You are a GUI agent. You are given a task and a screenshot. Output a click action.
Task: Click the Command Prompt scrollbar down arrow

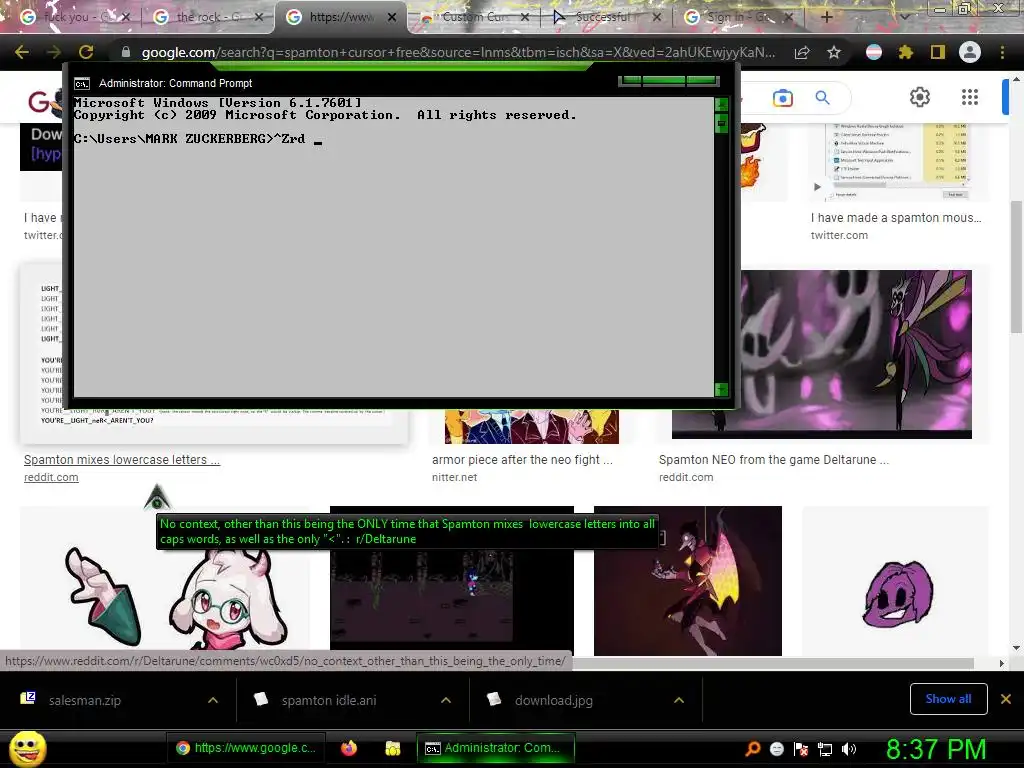pyautogui.click(x=722, y=390)
